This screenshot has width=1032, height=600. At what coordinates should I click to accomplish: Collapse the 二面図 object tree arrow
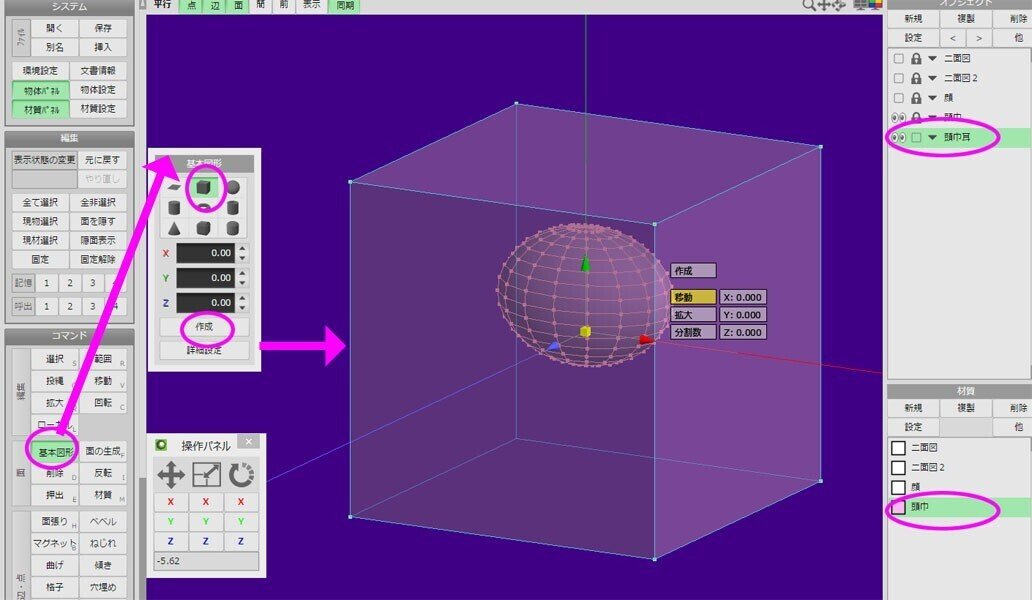pyautogui.click(x=933, y=59)
